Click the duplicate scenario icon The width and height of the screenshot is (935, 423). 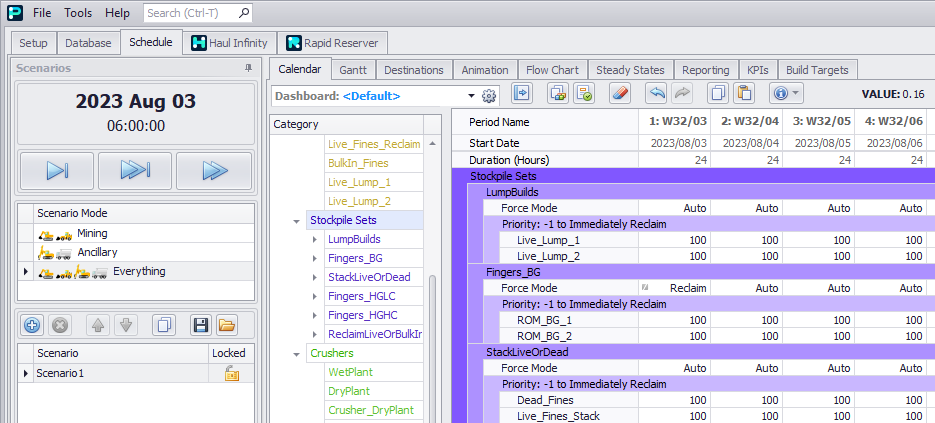coord(165,325)
